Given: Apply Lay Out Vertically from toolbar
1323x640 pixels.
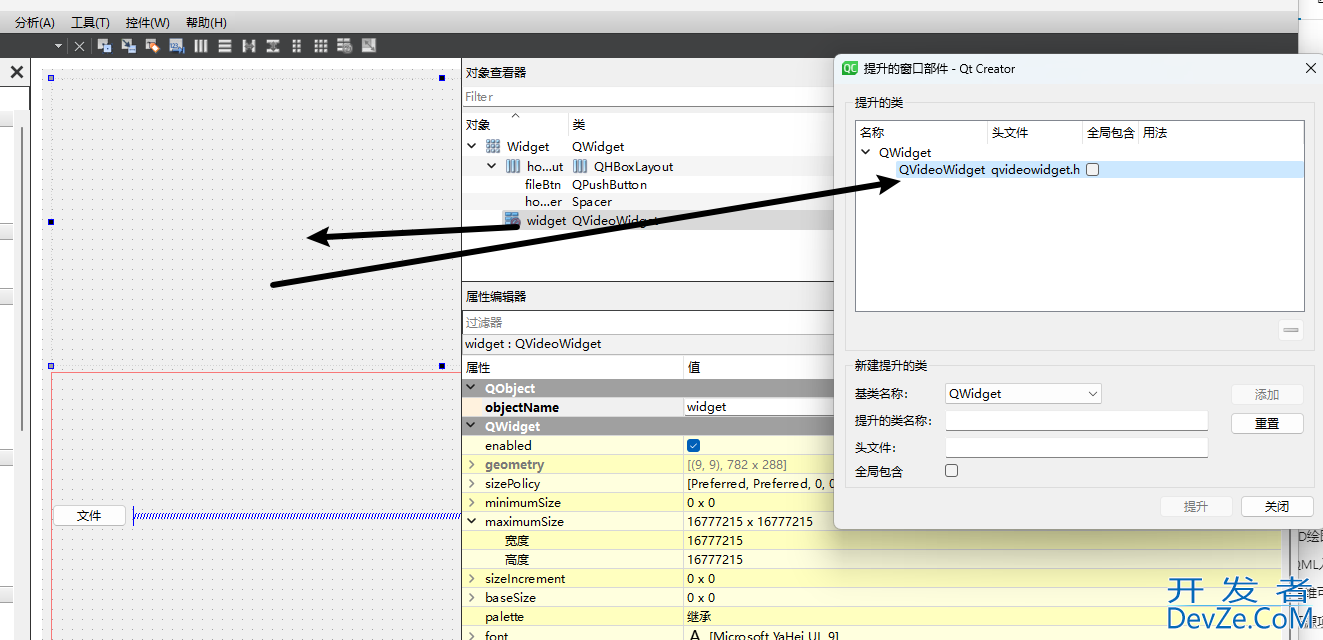Looking at the screenshot, I should click(x=224, y=45).
